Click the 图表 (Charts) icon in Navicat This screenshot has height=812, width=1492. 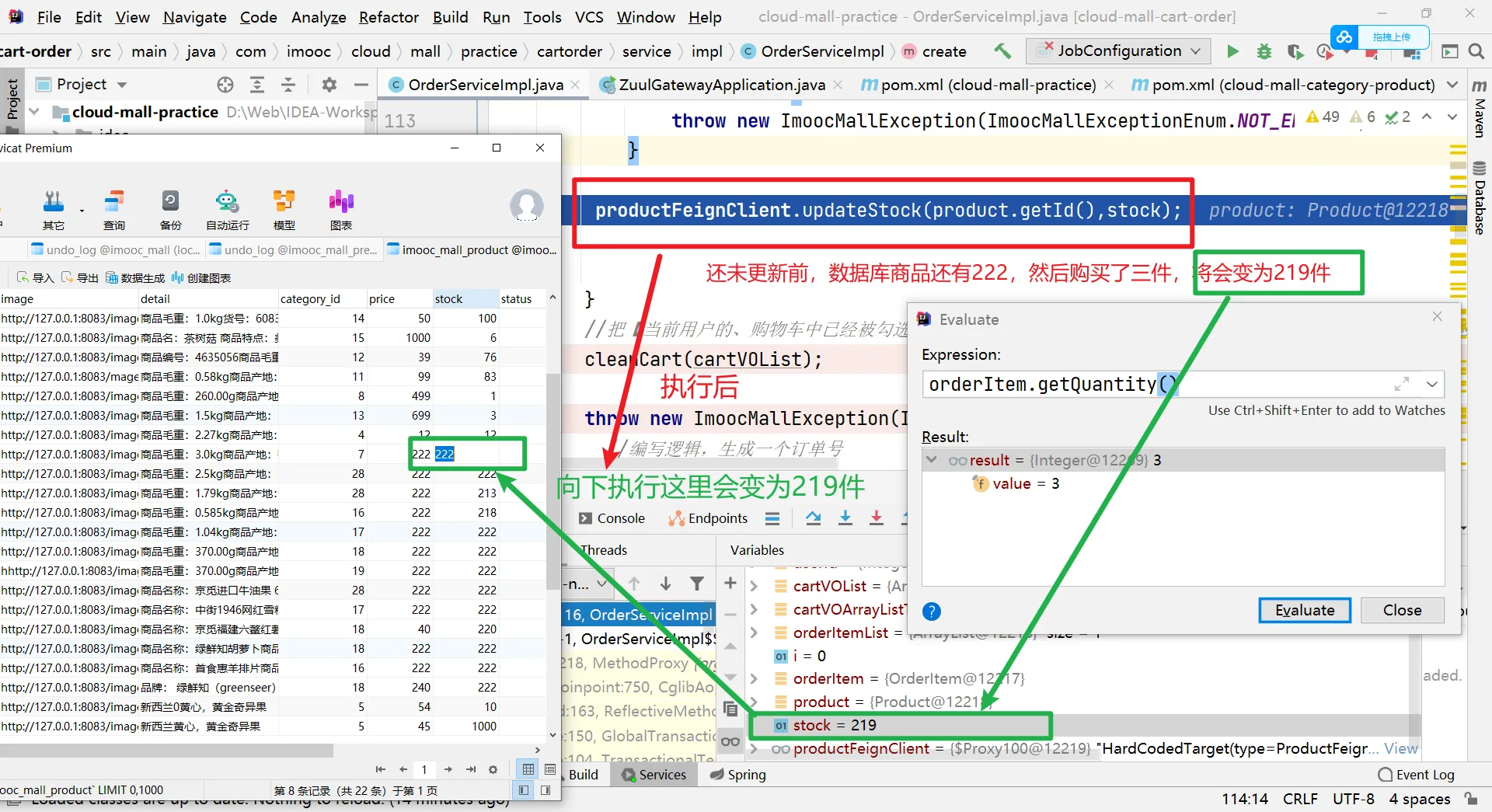coord(341,210)
